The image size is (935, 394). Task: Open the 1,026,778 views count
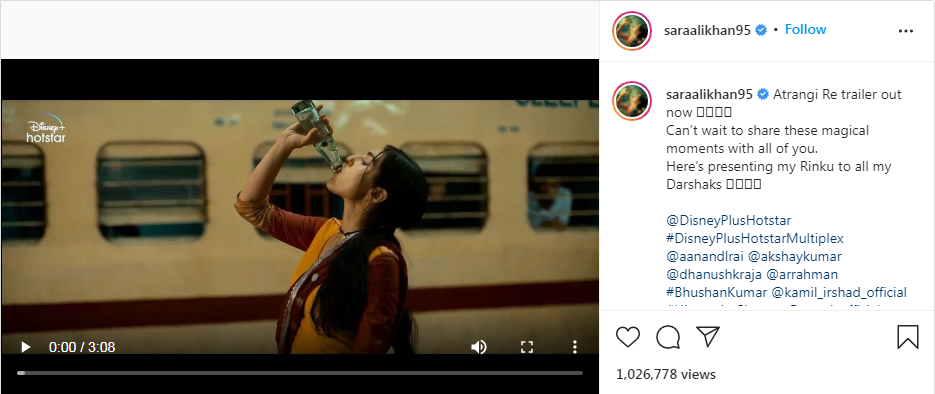[x=665, y=374]
